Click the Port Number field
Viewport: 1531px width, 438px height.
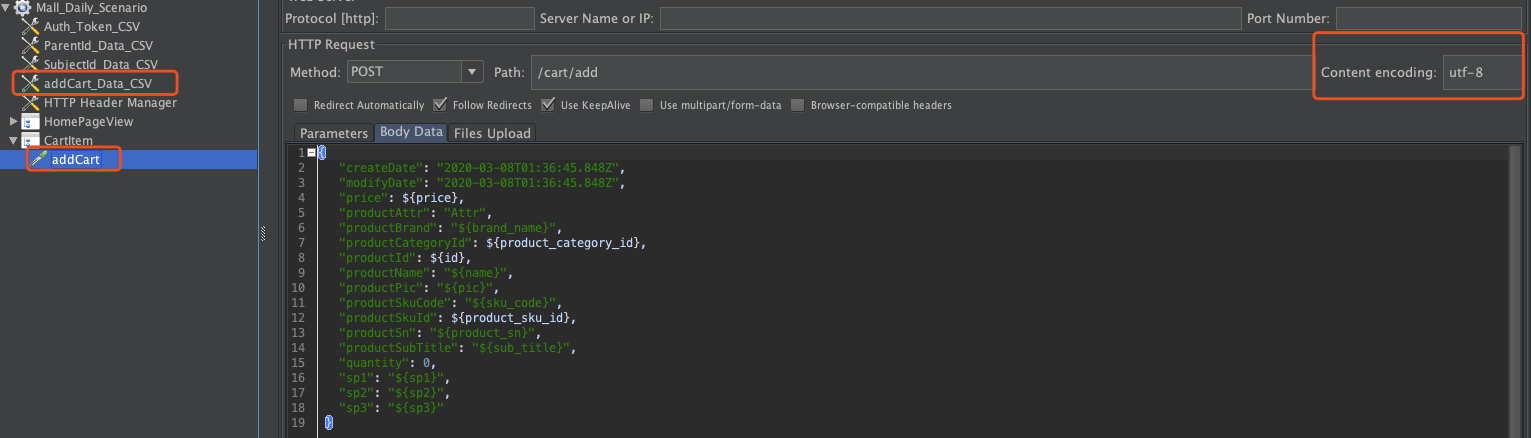click(1429, 18)
